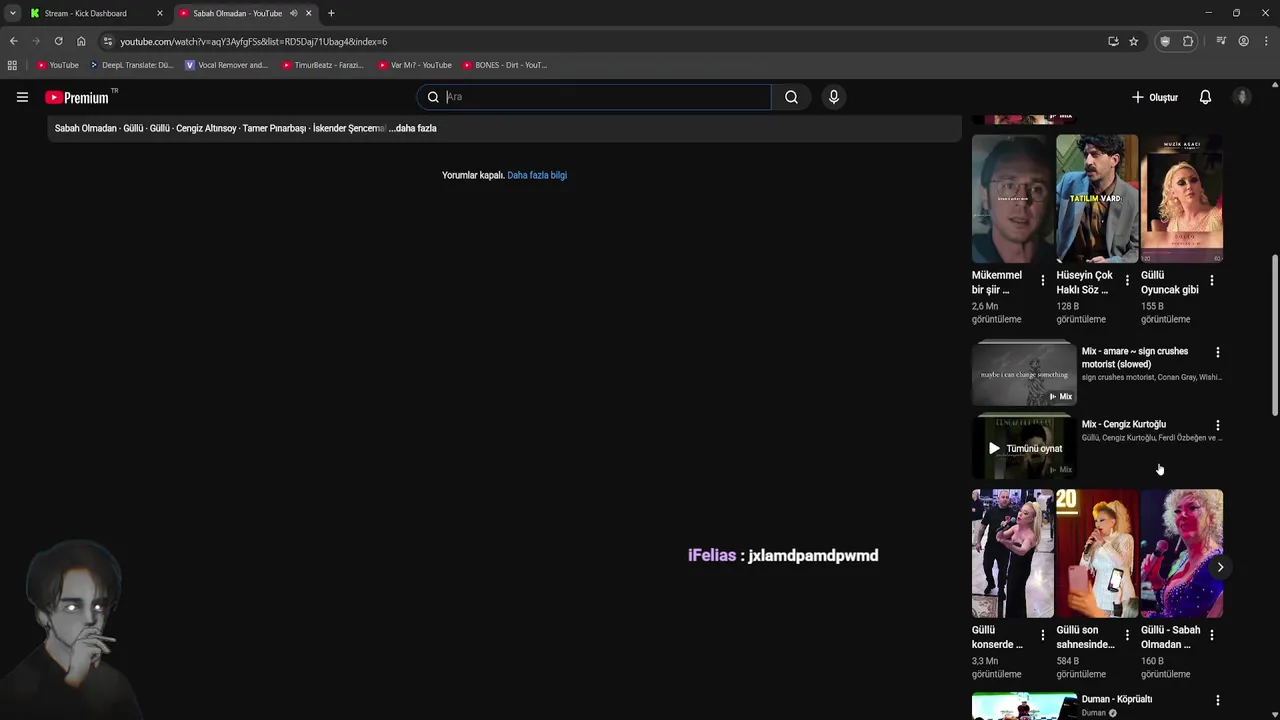
Task: Open options for Duman - Köprüaltı video
Action: [x=1217, y=700]
